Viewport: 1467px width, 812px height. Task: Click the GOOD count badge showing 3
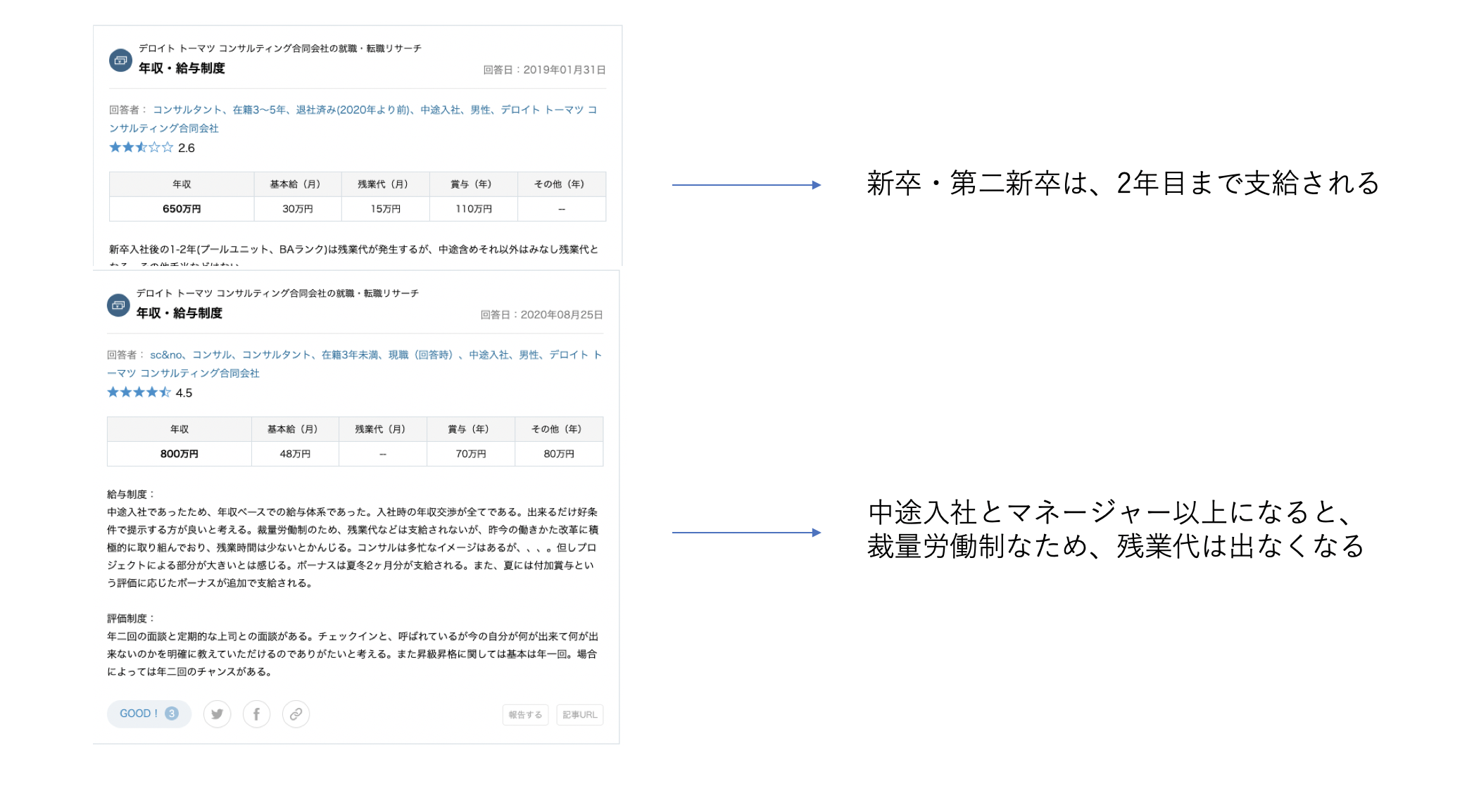click(172, 713)
